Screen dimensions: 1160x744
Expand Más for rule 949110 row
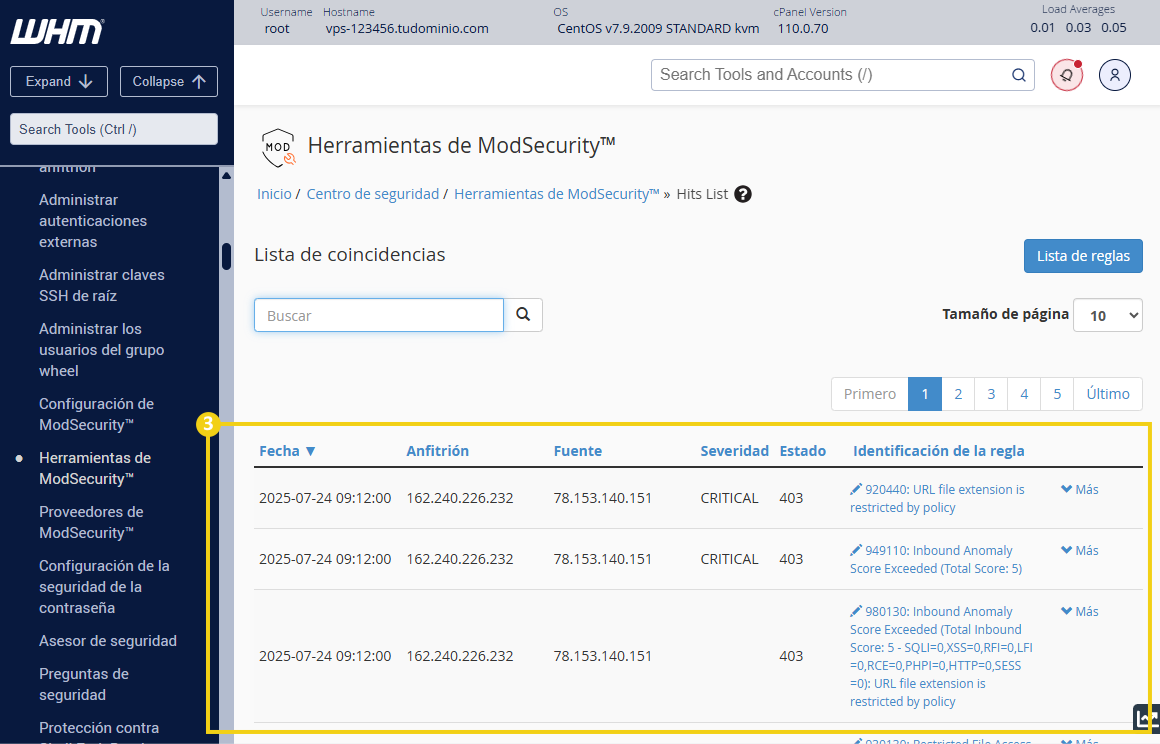point(1079,549)
